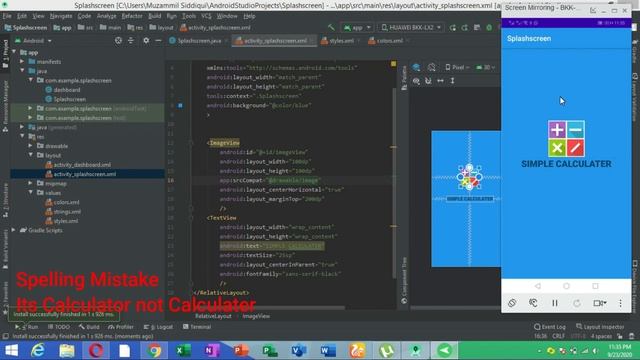
Task: Open the Layout Inspector
Action: tap(600, 327)
